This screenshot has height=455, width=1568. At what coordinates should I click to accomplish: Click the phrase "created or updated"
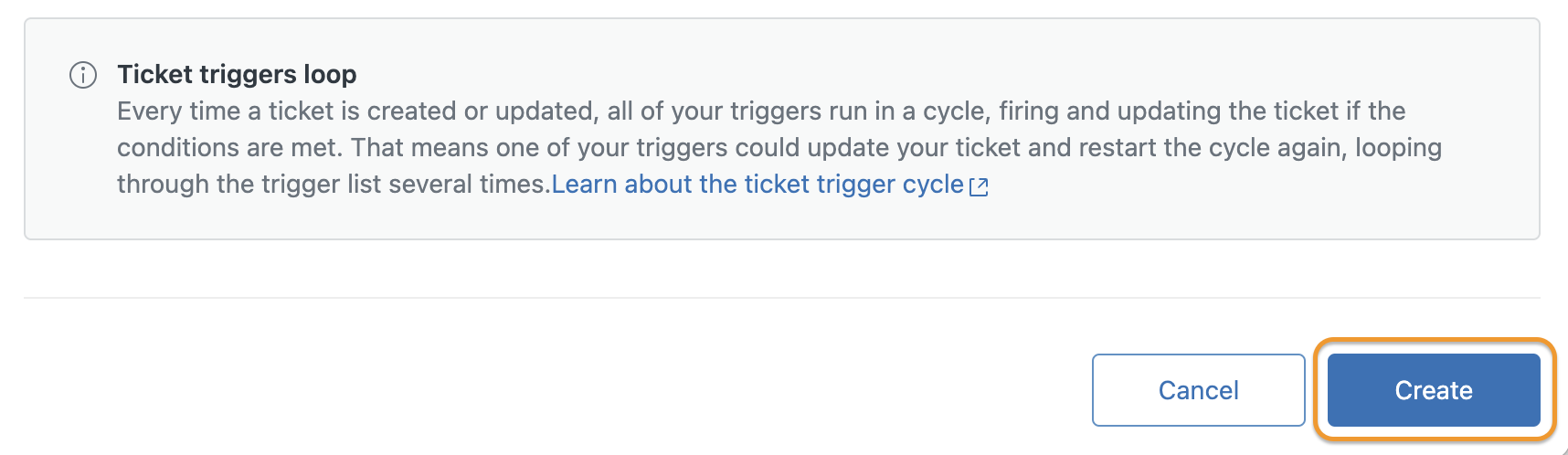[x=482, y=111]
